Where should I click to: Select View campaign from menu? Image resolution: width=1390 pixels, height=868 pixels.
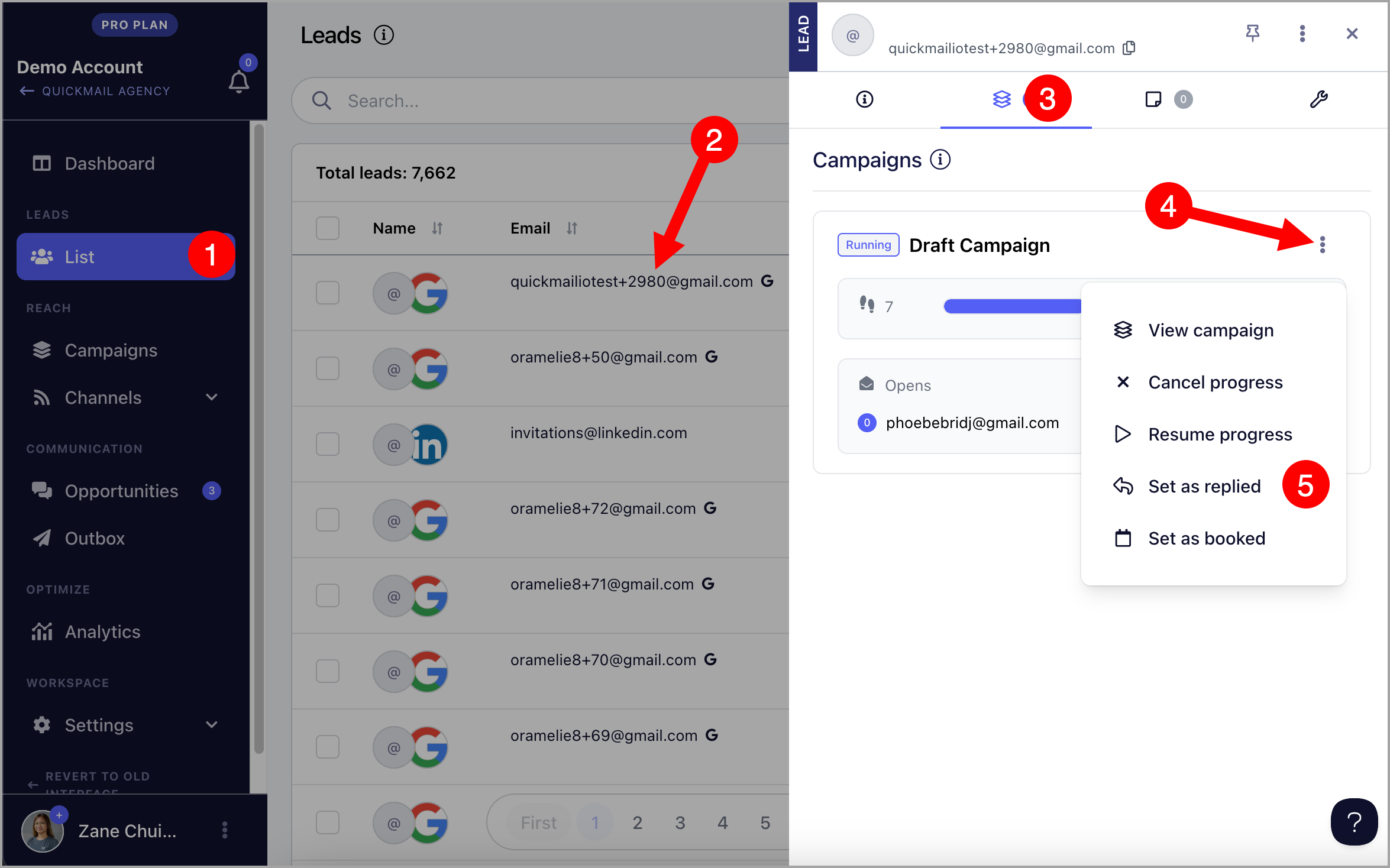(1213, 330)
